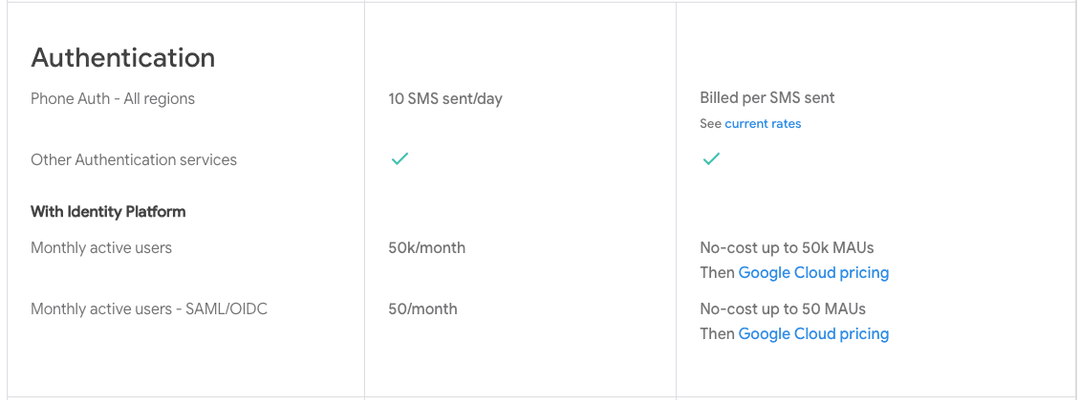Click the 10 SMS sent/day value
The height and width of the screenshot is (400, 1080).
click(x=446, y=98)
